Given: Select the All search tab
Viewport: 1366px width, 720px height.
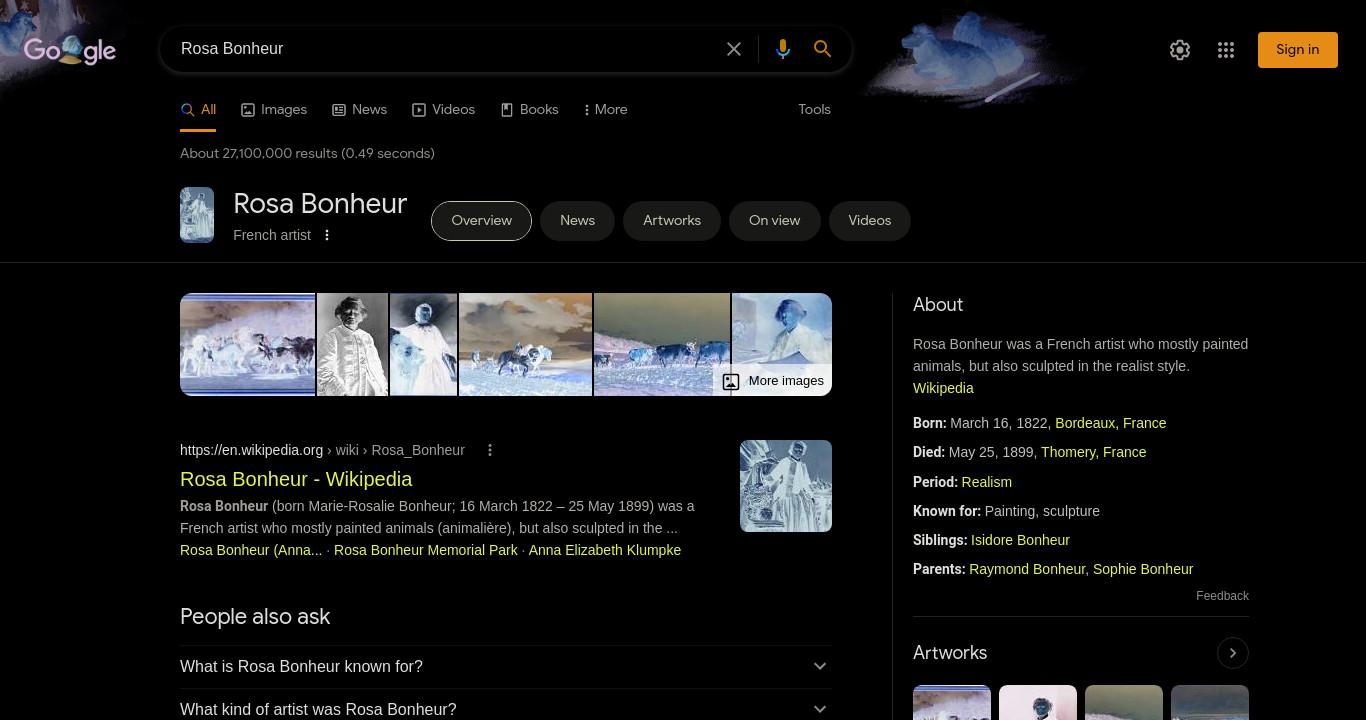Looking at the screenshot, I should [x=198, y=110].
